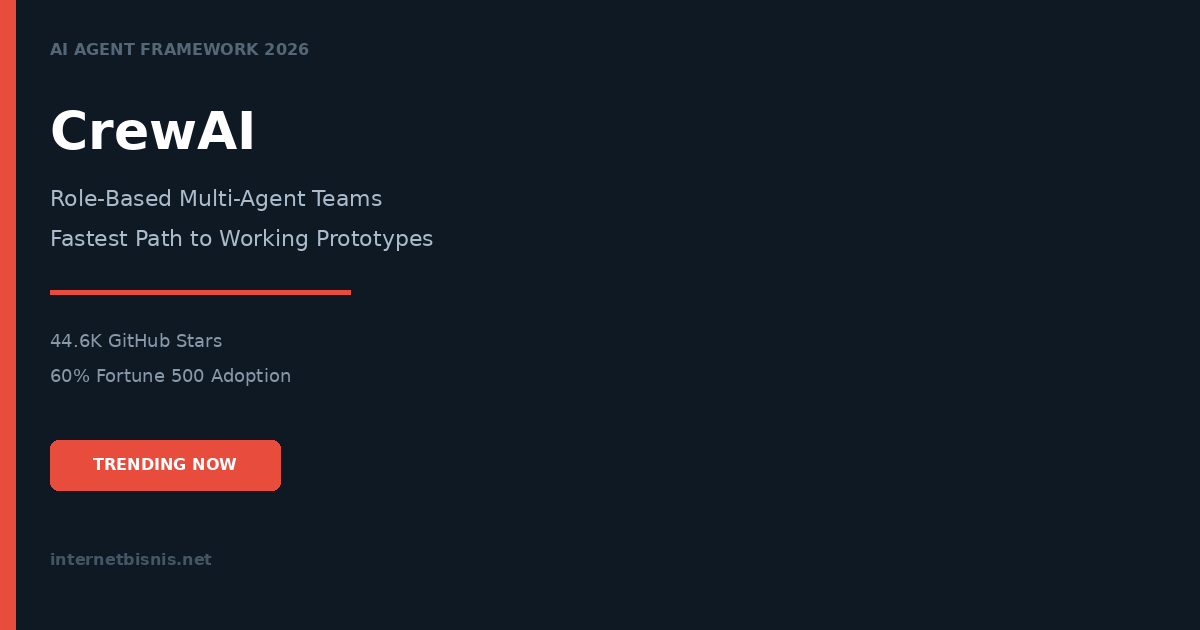Click the 60% figure
This screenshot has width=1200, height=630.
(x=70, y=376)
